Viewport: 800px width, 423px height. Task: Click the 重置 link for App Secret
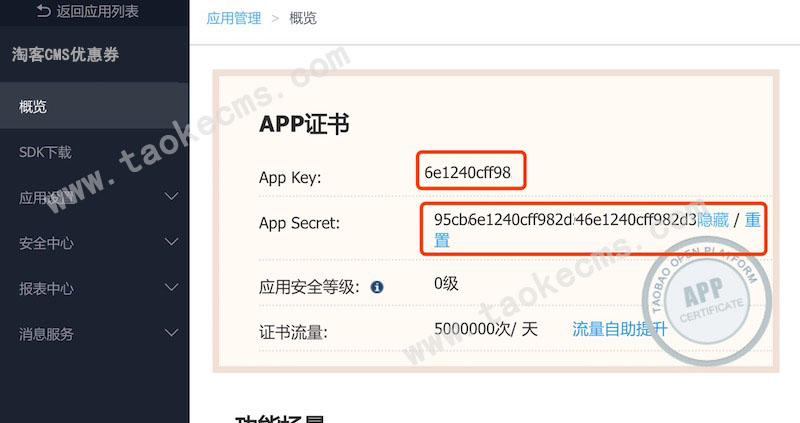(x=753, y=220)
